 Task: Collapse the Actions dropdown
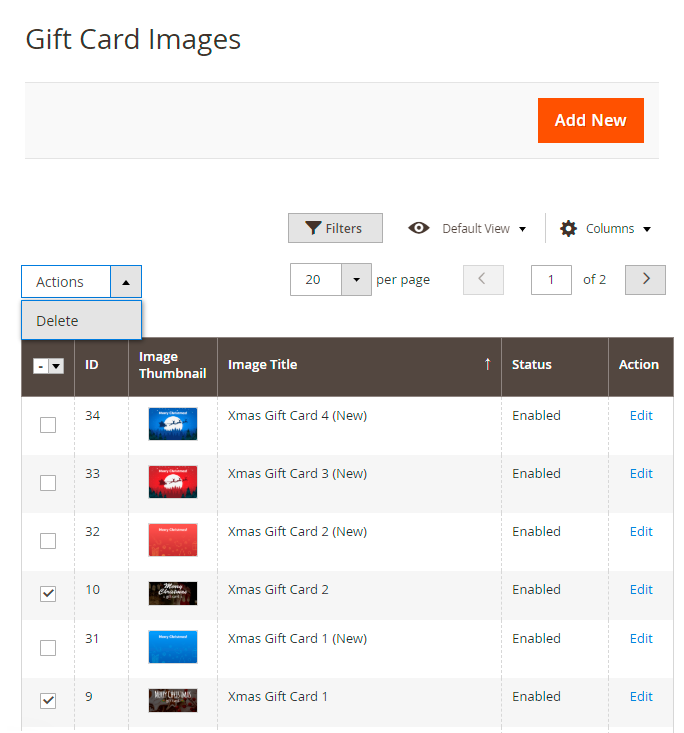[125, 282]
